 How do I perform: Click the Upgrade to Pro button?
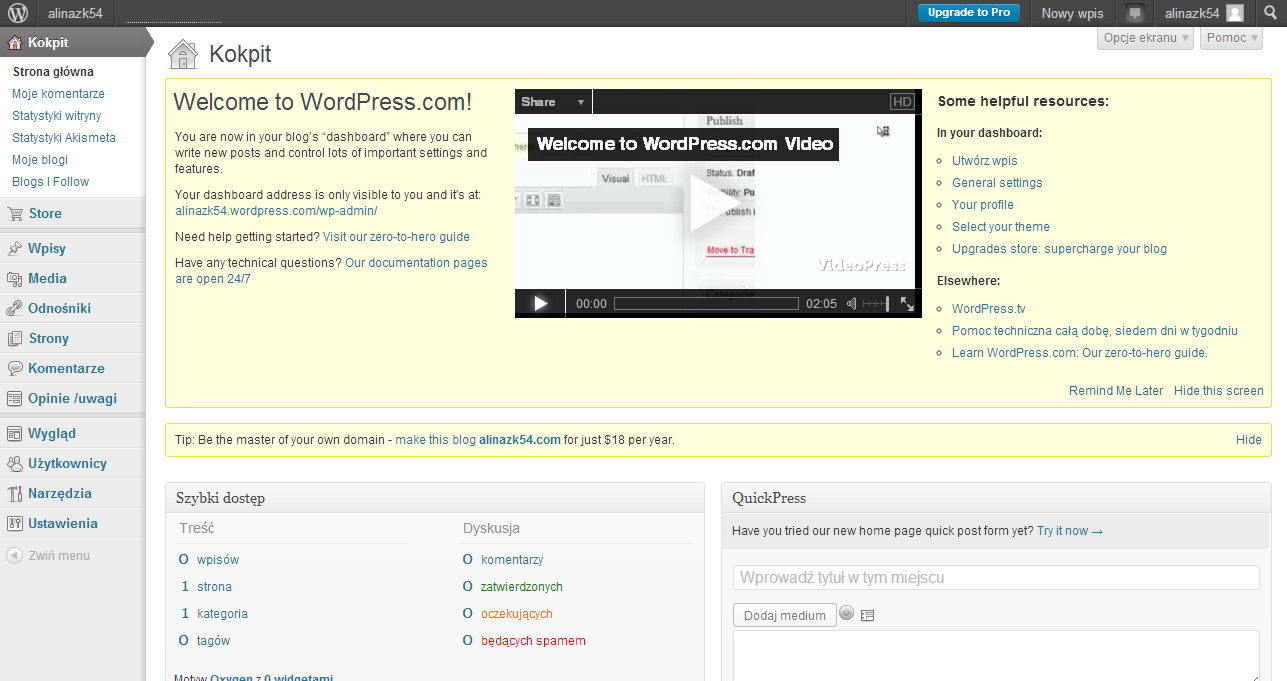tap(968, 13)
